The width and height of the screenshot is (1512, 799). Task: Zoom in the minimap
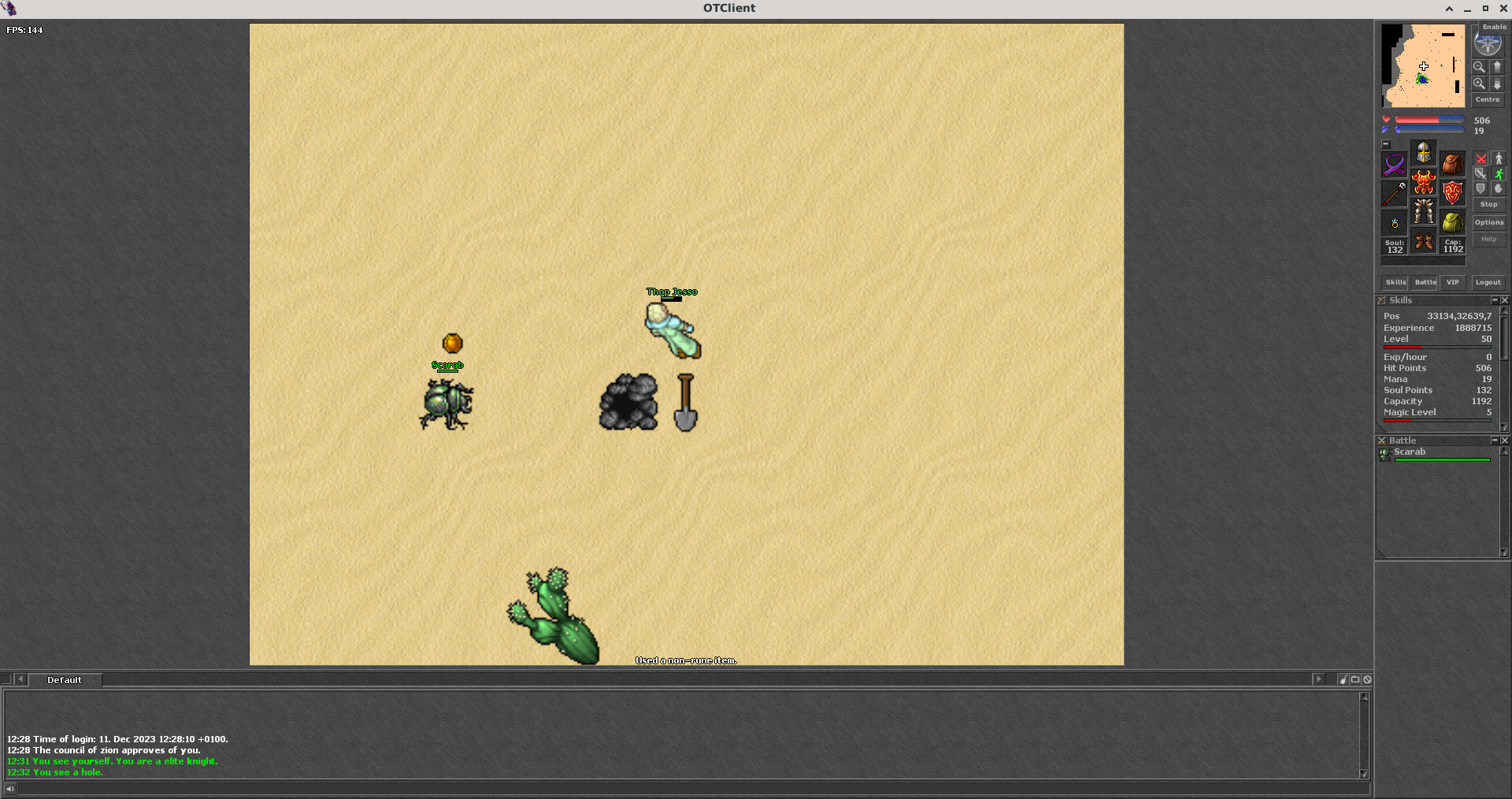click(1479, 84)
